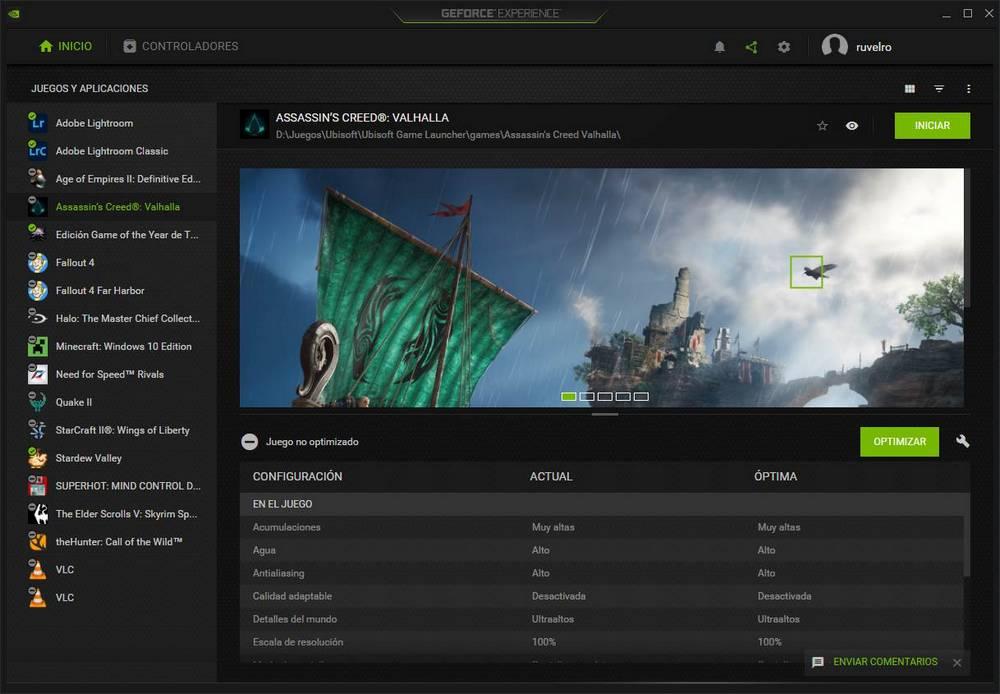Go to the INICIO tab

pos(63,46)
